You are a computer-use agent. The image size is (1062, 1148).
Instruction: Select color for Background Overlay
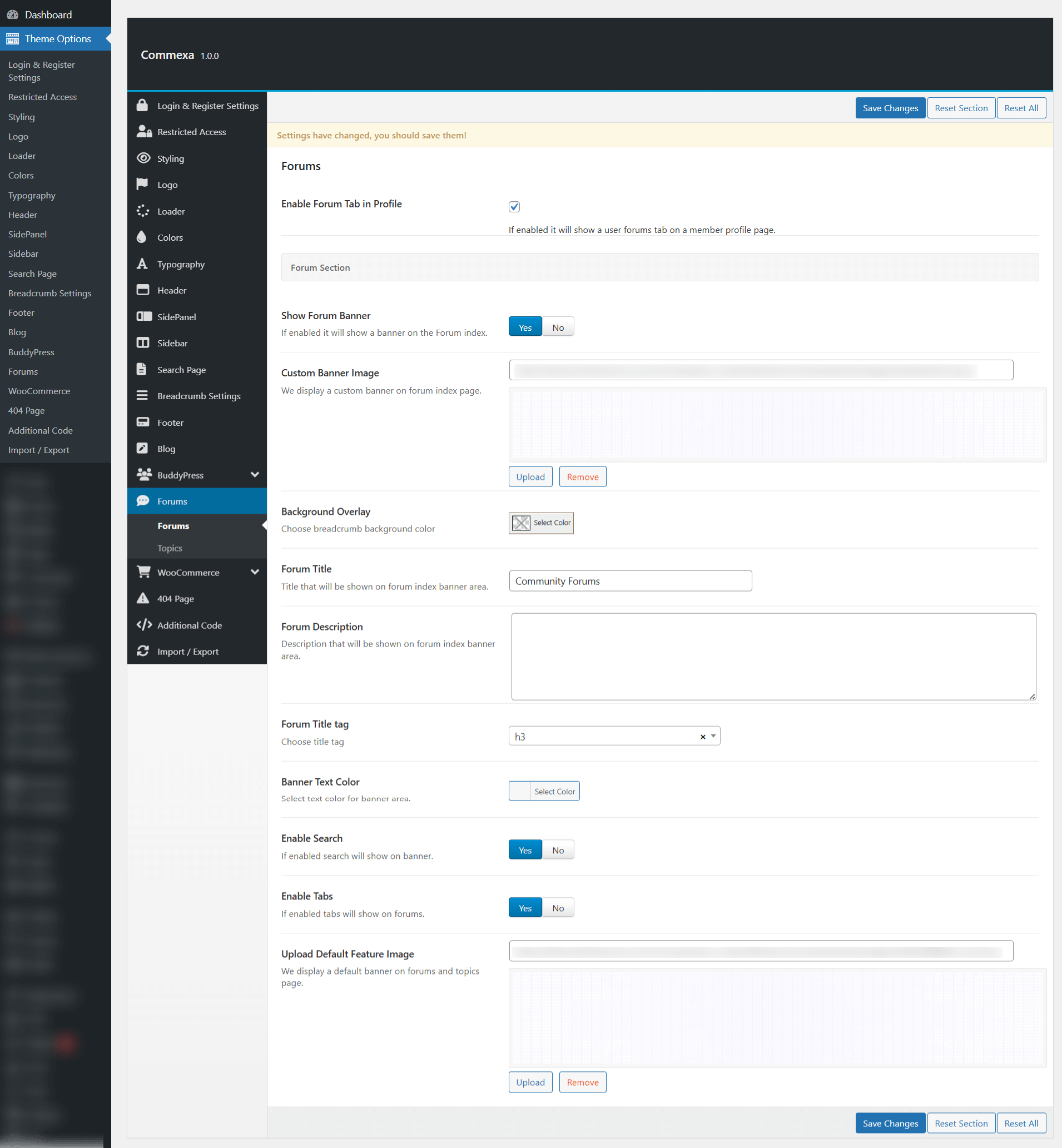(541, 522)
